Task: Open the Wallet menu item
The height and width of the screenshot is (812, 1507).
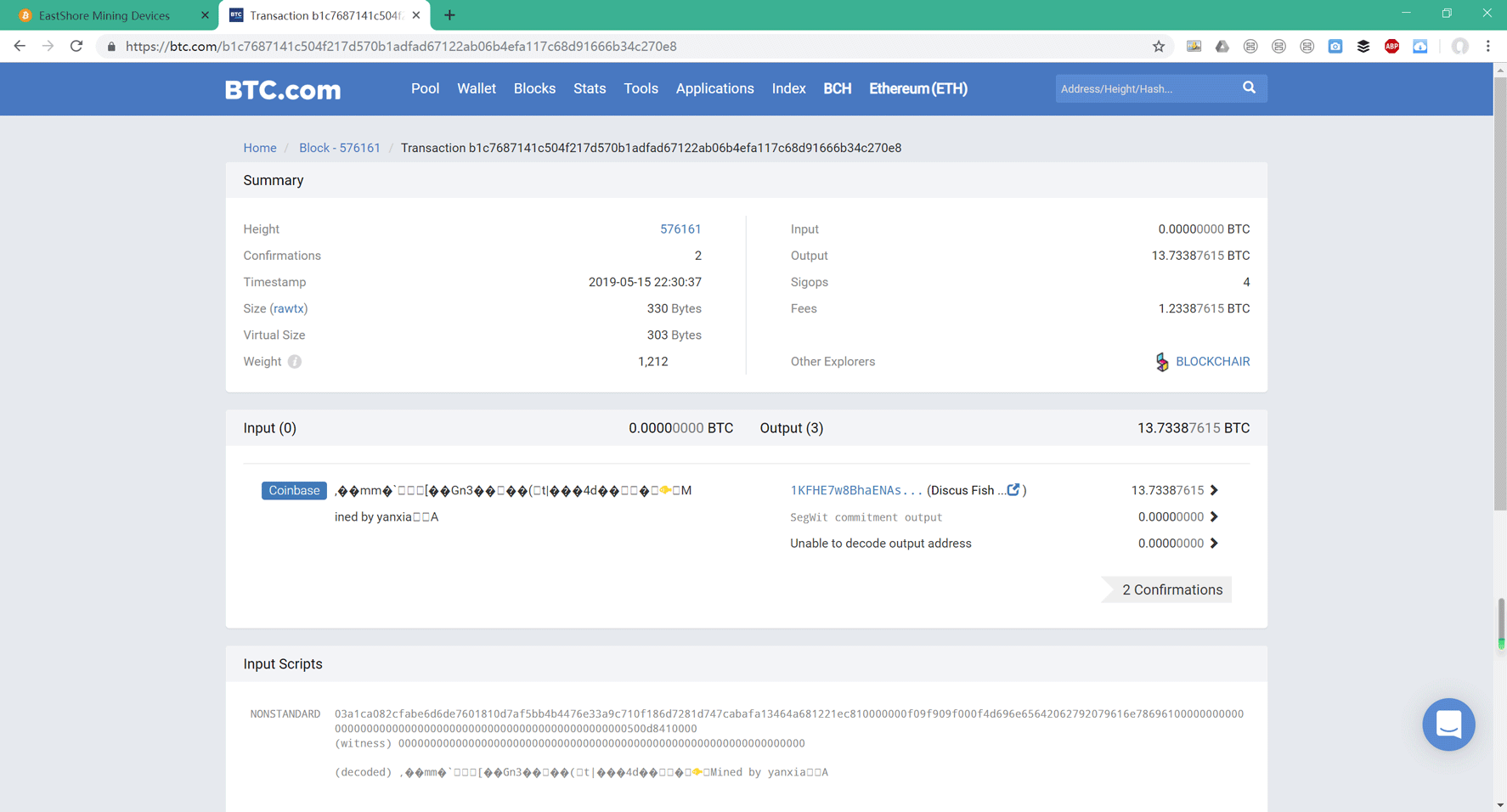Action: [477, 88]
